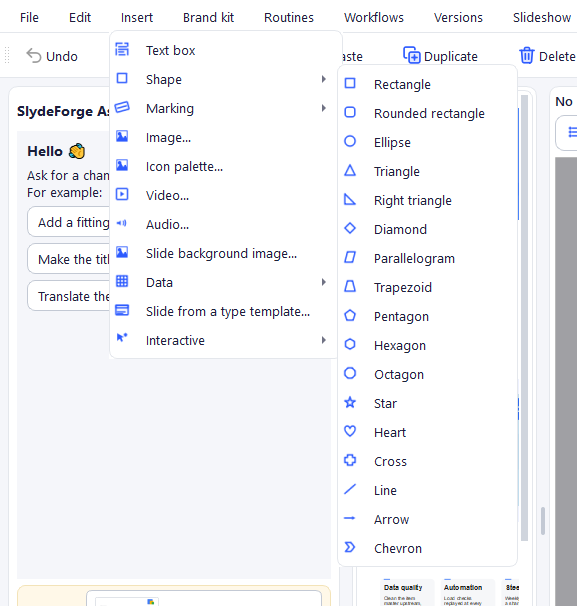577x606 pixels.
Task: Click the Duplicate toolbar icon
Action: (x=412, y=55)
